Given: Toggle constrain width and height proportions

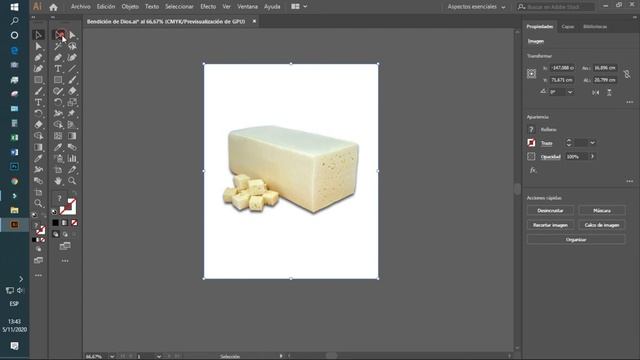Looking at the screenshot, I should 627,74.
